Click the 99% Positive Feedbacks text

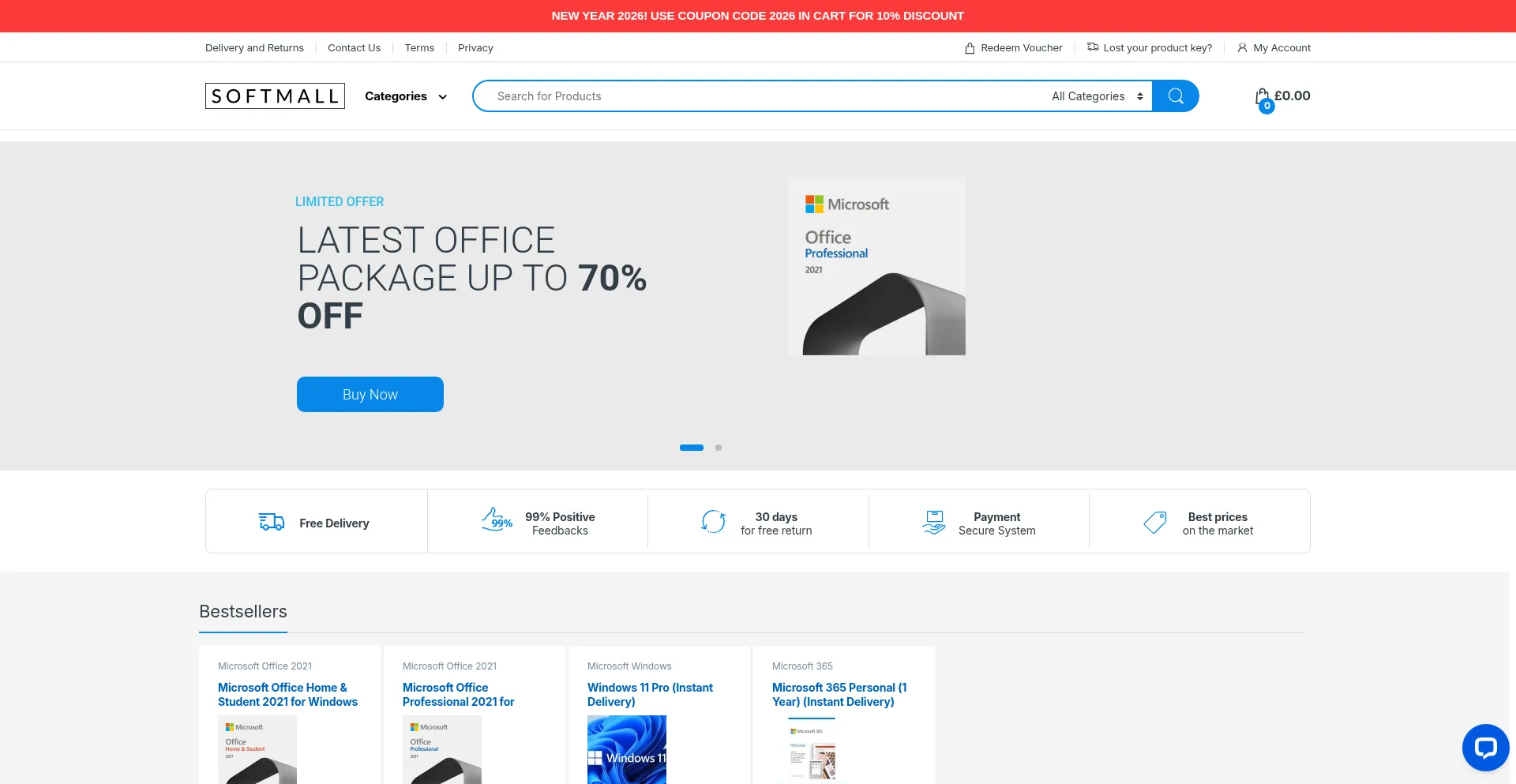coord(560,523)
